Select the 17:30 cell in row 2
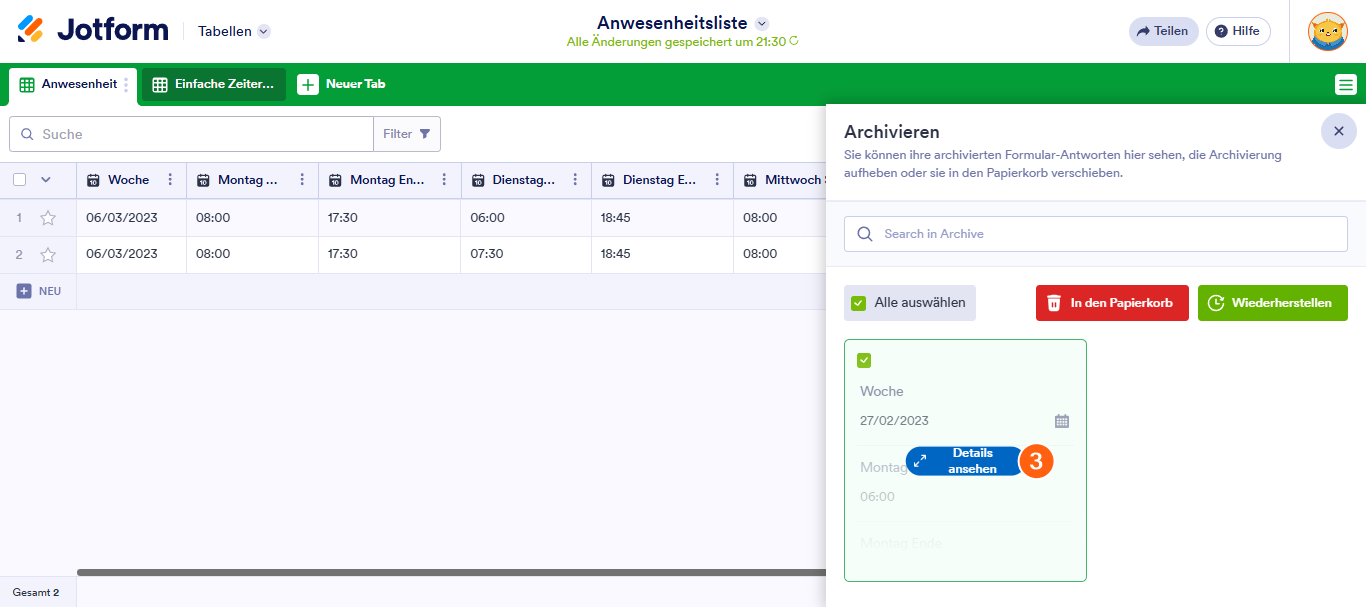The image size is (1366, 607). coord(390,254)
